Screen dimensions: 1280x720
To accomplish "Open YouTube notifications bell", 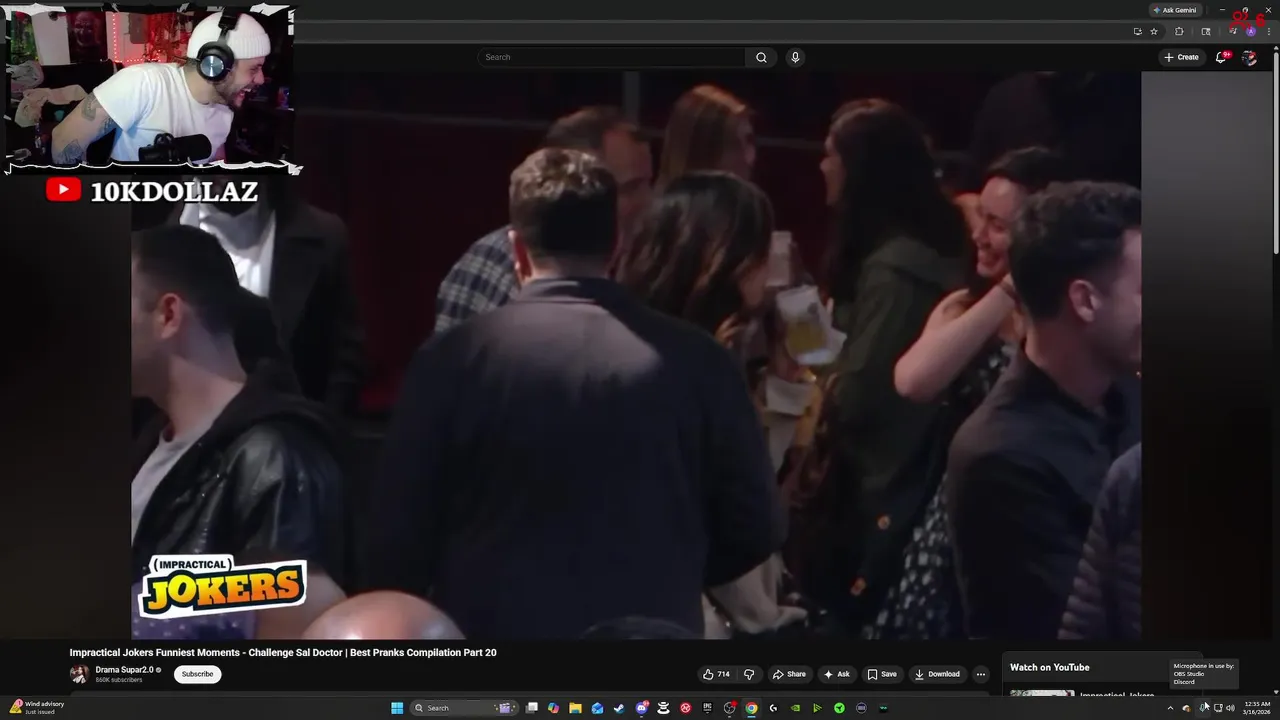I will click(x=1221, y=57).
